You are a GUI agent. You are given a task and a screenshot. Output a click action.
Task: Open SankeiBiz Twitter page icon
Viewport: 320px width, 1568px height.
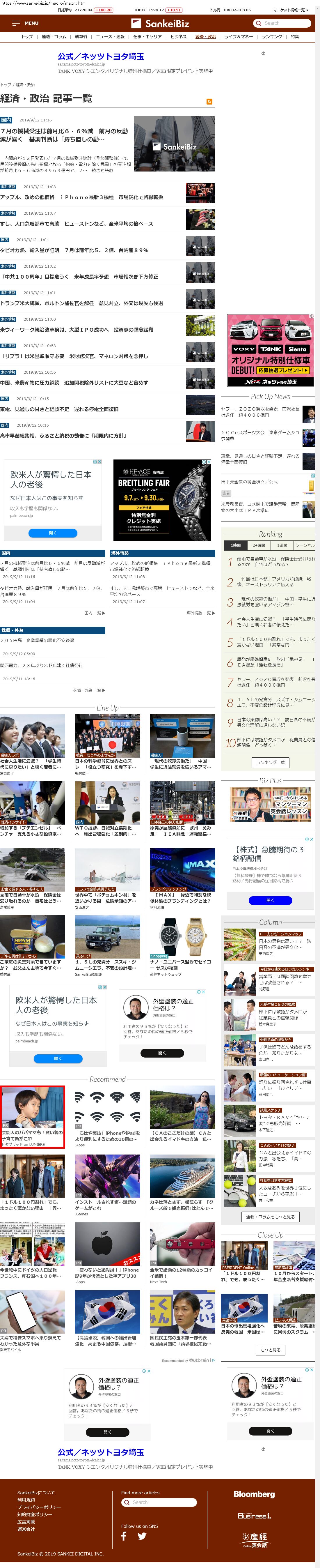(142, 1535)
